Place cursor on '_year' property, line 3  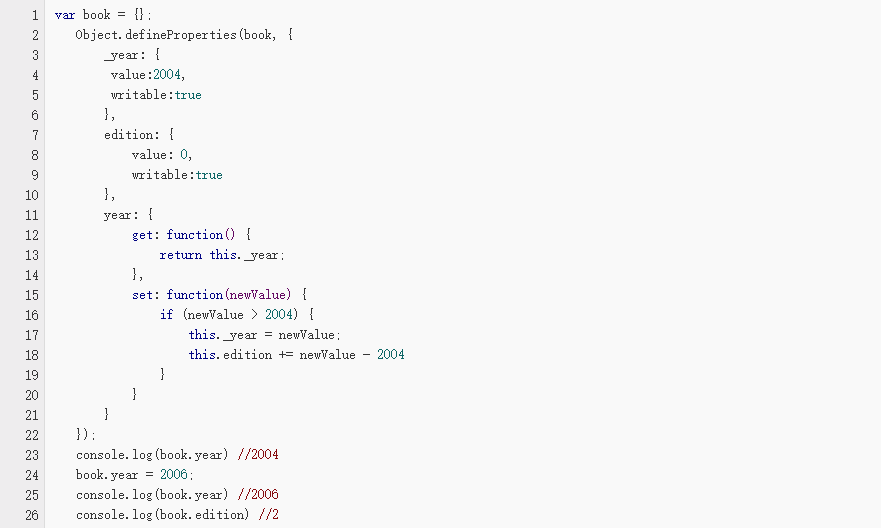click(x=121, y=55)
